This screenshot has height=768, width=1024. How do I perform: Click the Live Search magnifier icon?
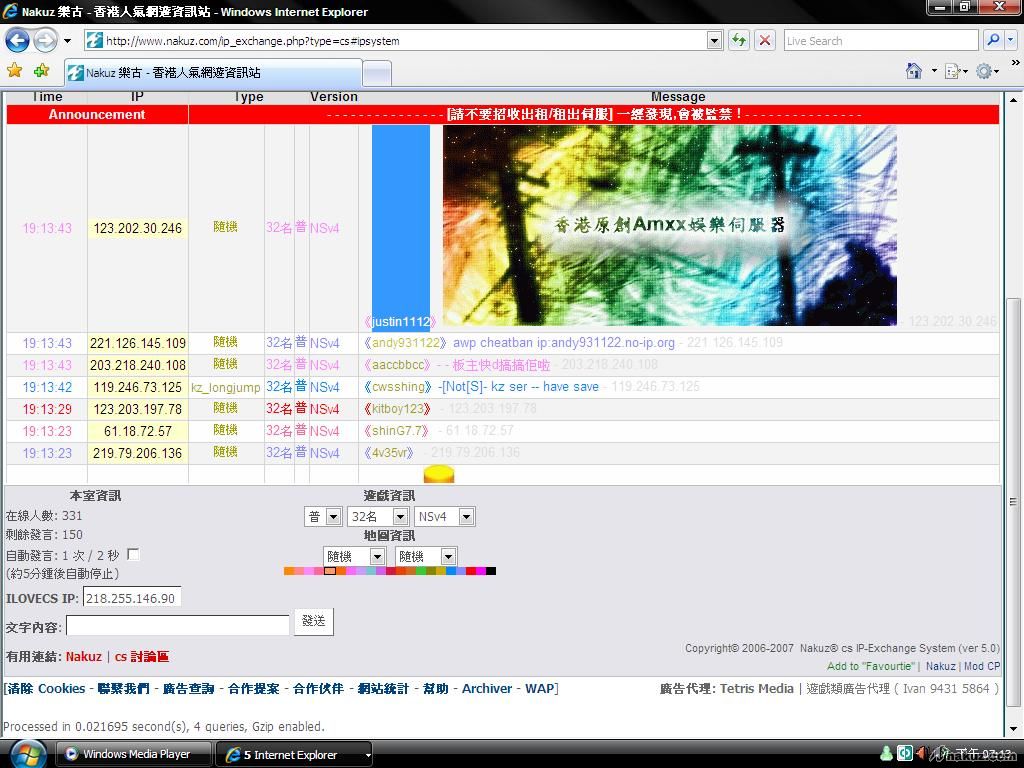(x=993, y=41)
